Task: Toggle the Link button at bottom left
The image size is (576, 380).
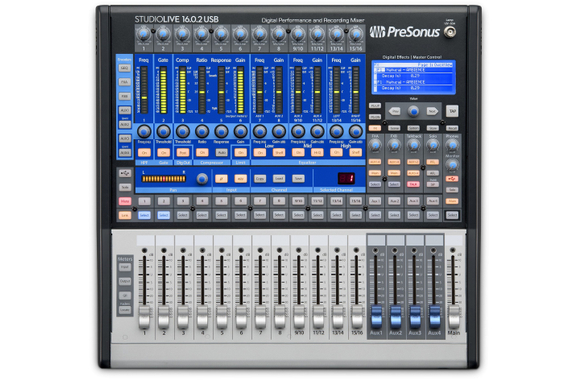Action: click(x=125, y=215)
